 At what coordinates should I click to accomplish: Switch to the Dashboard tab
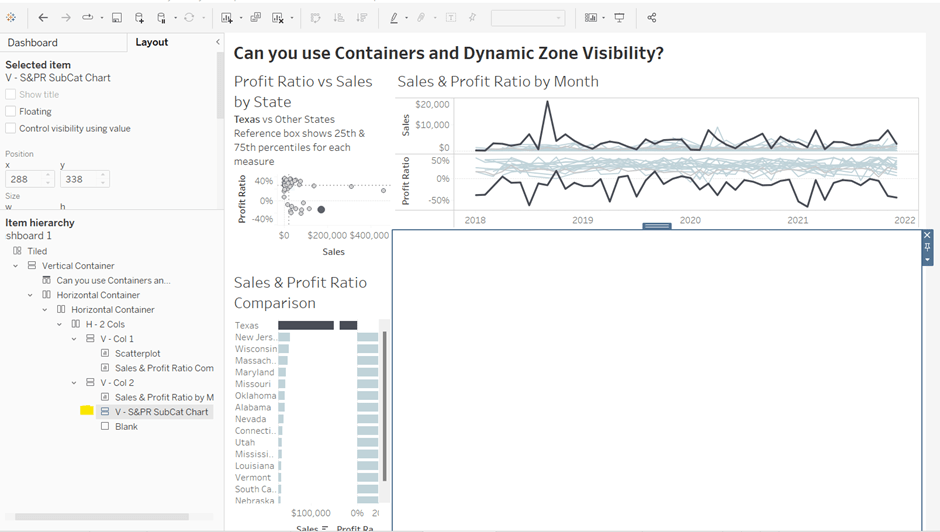point(33,43)
